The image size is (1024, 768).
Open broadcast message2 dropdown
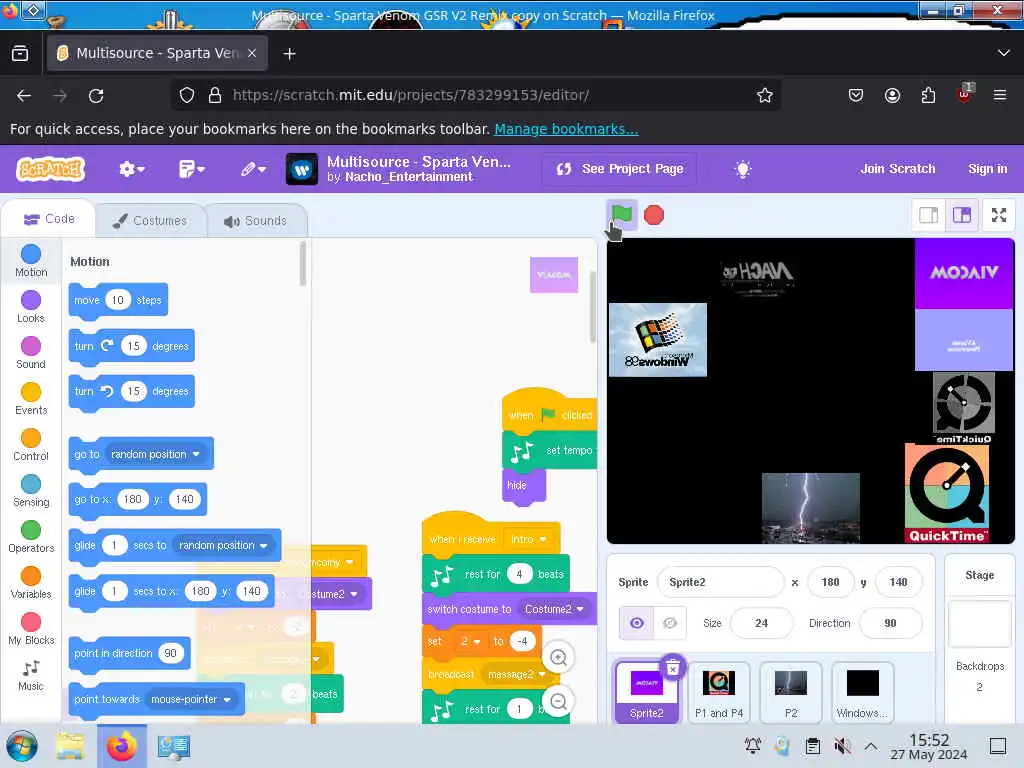(x=516, y=675)
